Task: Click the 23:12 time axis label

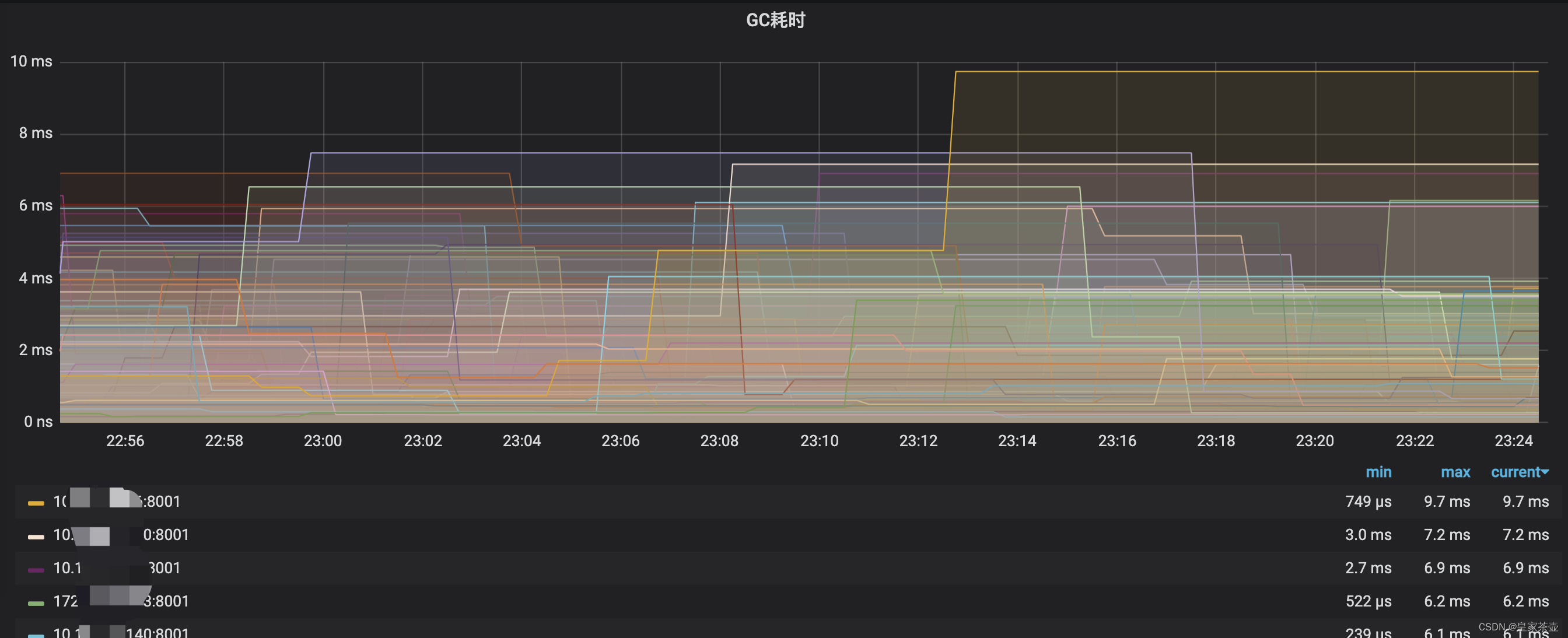Action: pos(918,441)
